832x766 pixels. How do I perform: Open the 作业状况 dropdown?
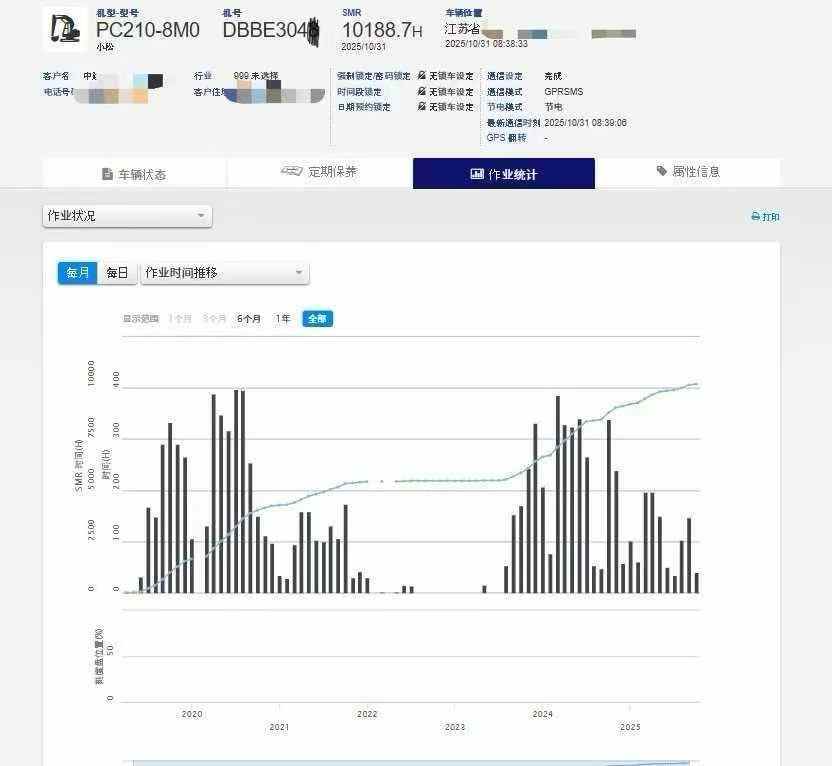(x=127, y=216)
